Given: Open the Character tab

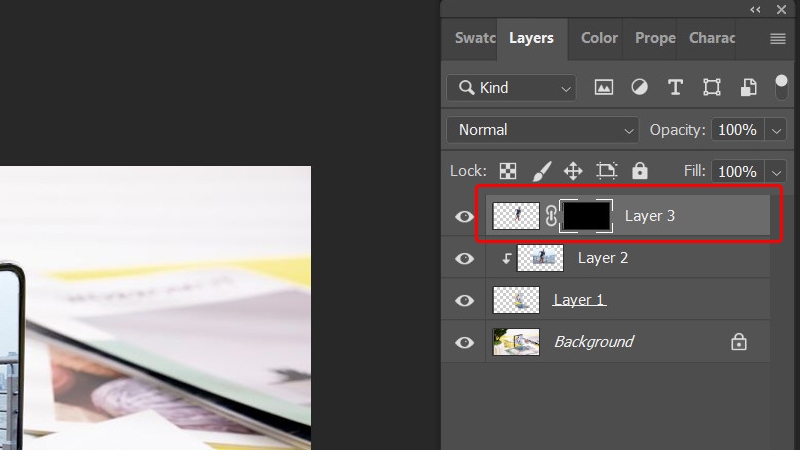Looking at the screenshot, I should pos(712,38).
